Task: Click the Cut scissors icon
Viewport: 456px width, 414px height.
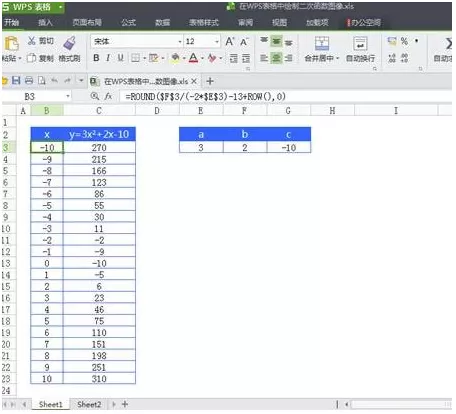Action: (x=31, y=41)
